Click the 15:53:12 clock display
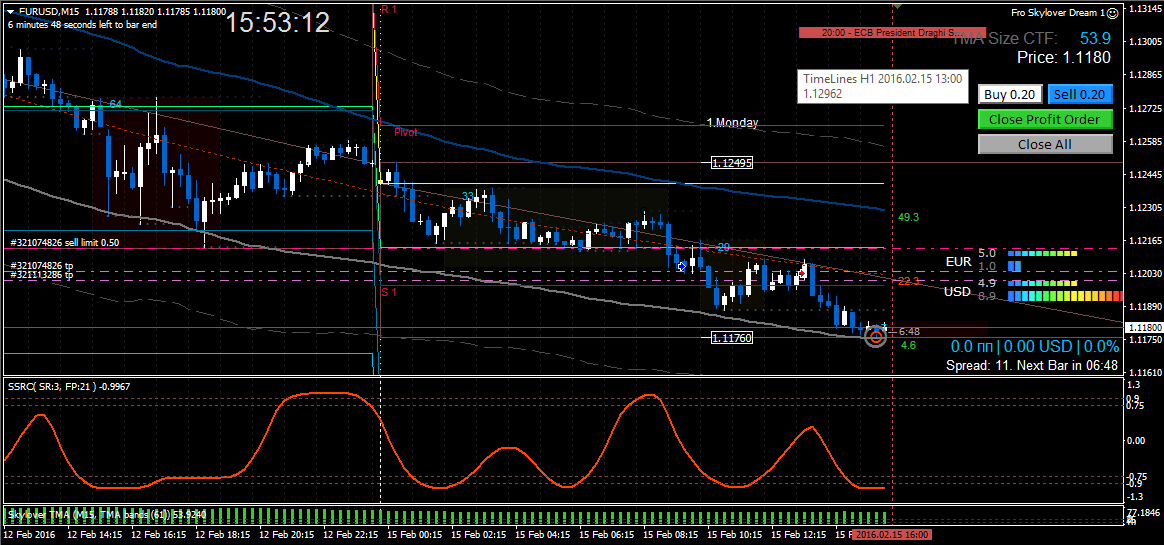The height and width of the screenshot is (545, 1164). (278, 23)
